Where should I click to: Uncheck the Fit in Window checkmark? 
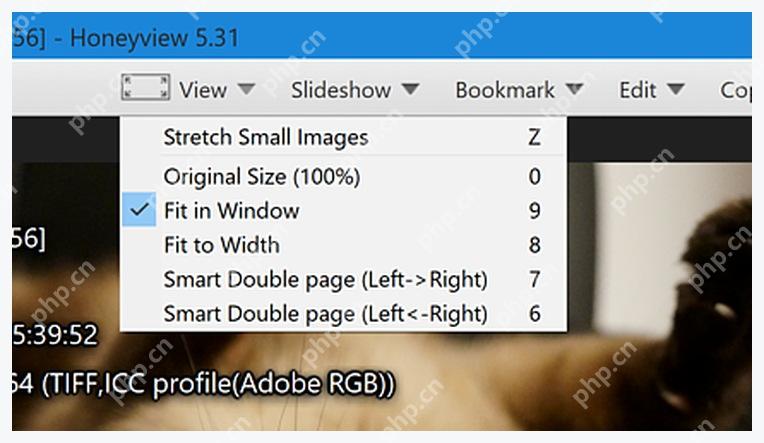point(139,210)
